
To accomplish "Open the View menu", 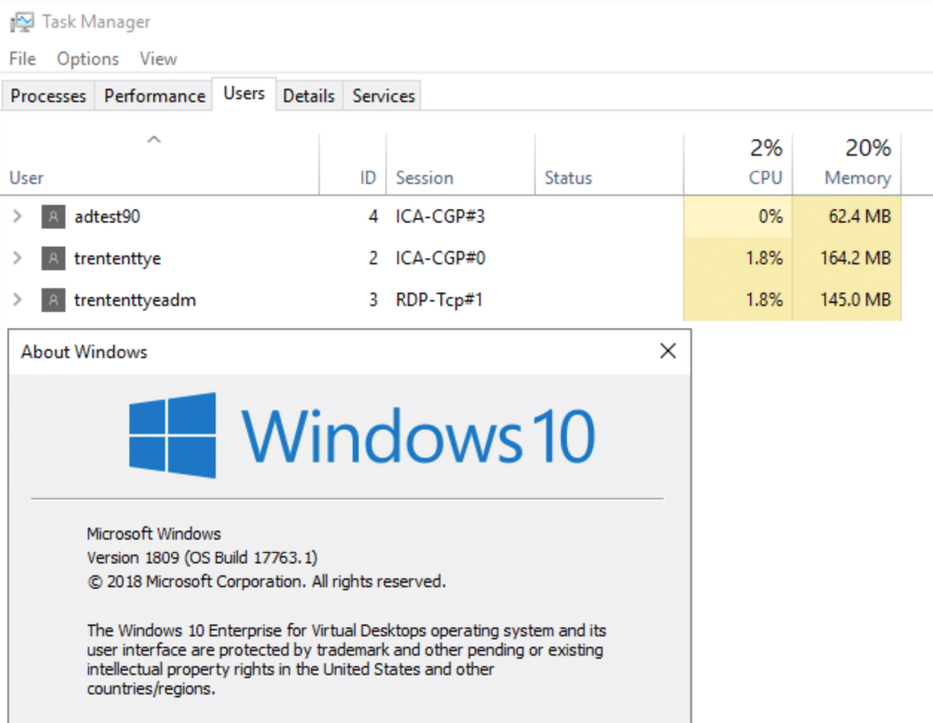I will 158,59.
